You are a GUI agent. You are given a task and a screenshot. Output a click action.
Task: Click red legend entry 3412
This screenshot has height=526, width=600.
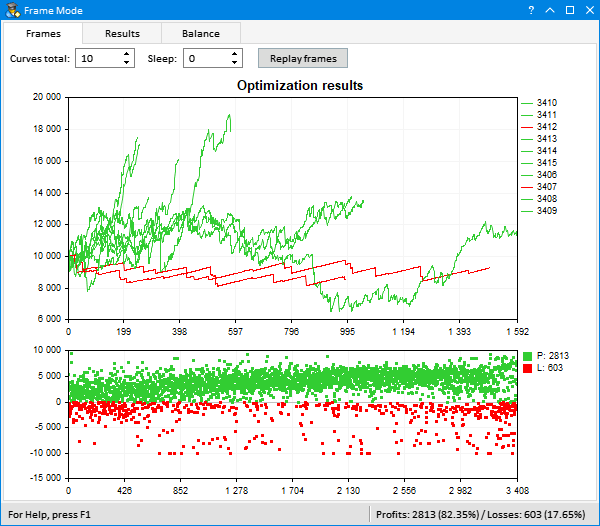point(539,127)
